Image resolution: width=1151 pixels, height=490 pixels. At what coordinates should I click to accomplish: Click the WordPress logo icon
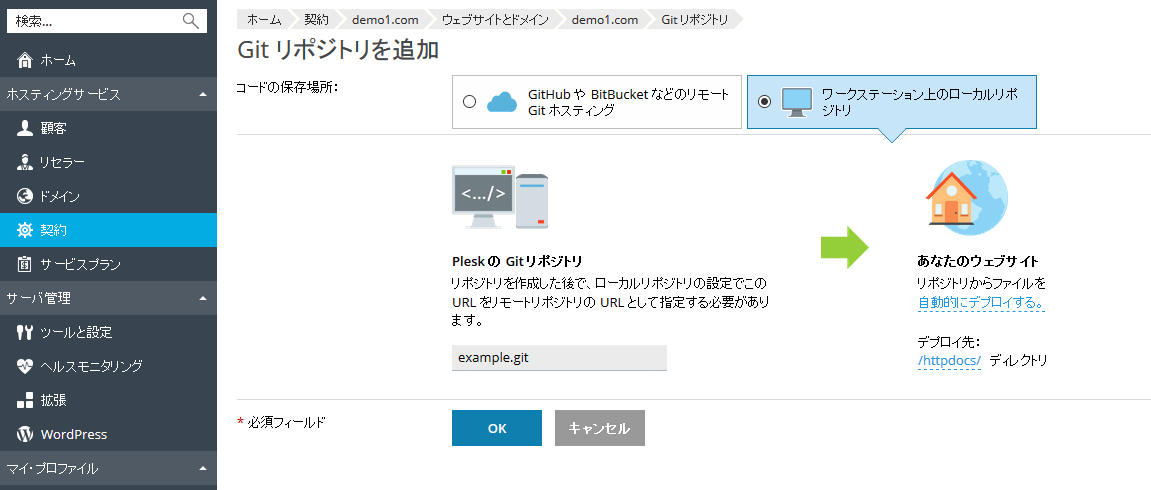pos(26,434)
